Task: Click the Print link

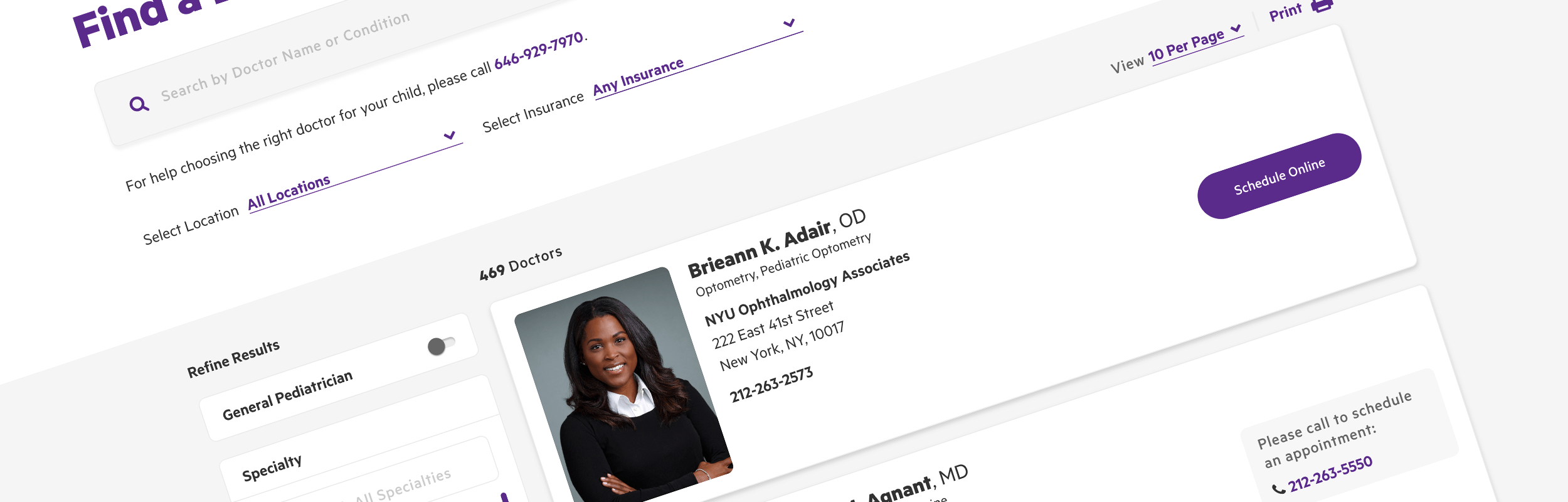Action: click(1285, 13)
